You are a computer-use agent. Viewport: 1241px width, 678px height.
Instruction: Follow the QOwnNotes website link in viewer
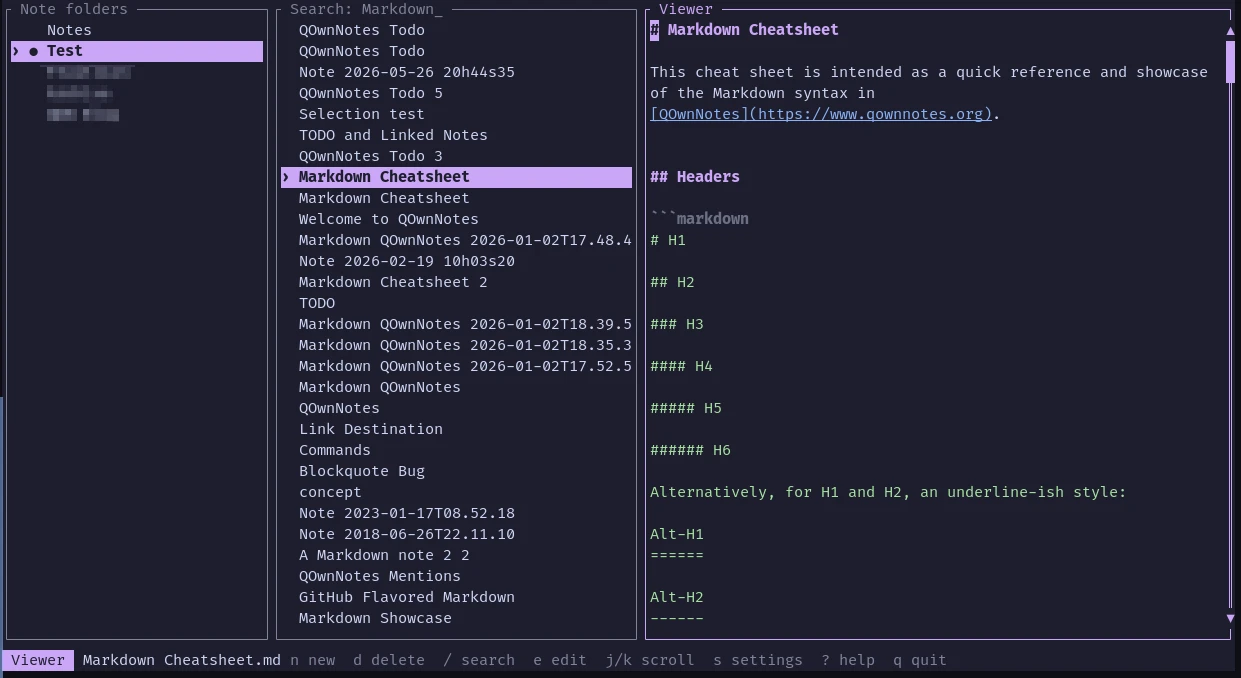pos(821,114)
